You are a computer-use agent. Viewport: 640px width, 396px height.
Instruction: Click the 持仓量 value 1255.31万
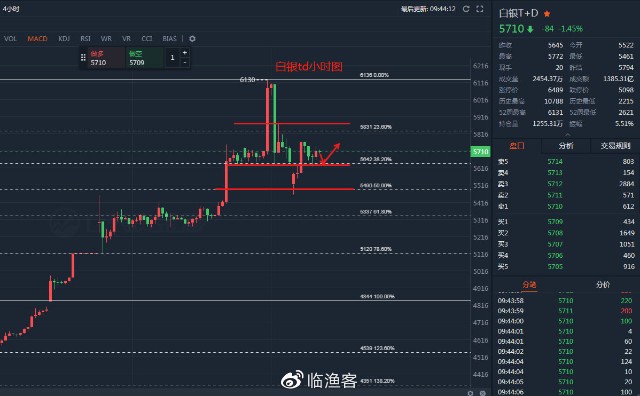[547, 123]
